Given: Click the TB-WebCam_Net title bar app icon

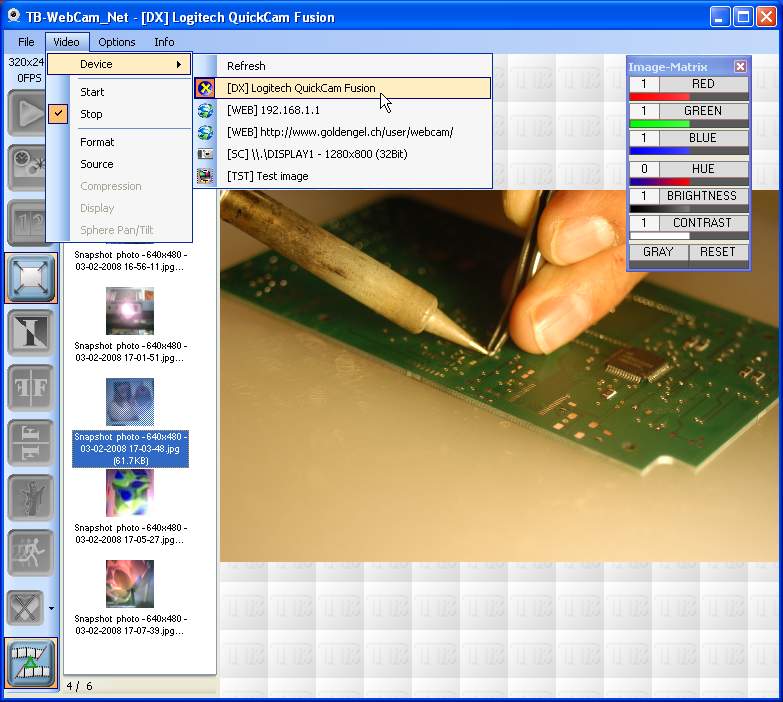Looking at the screenshot, I should coord(13,16).
